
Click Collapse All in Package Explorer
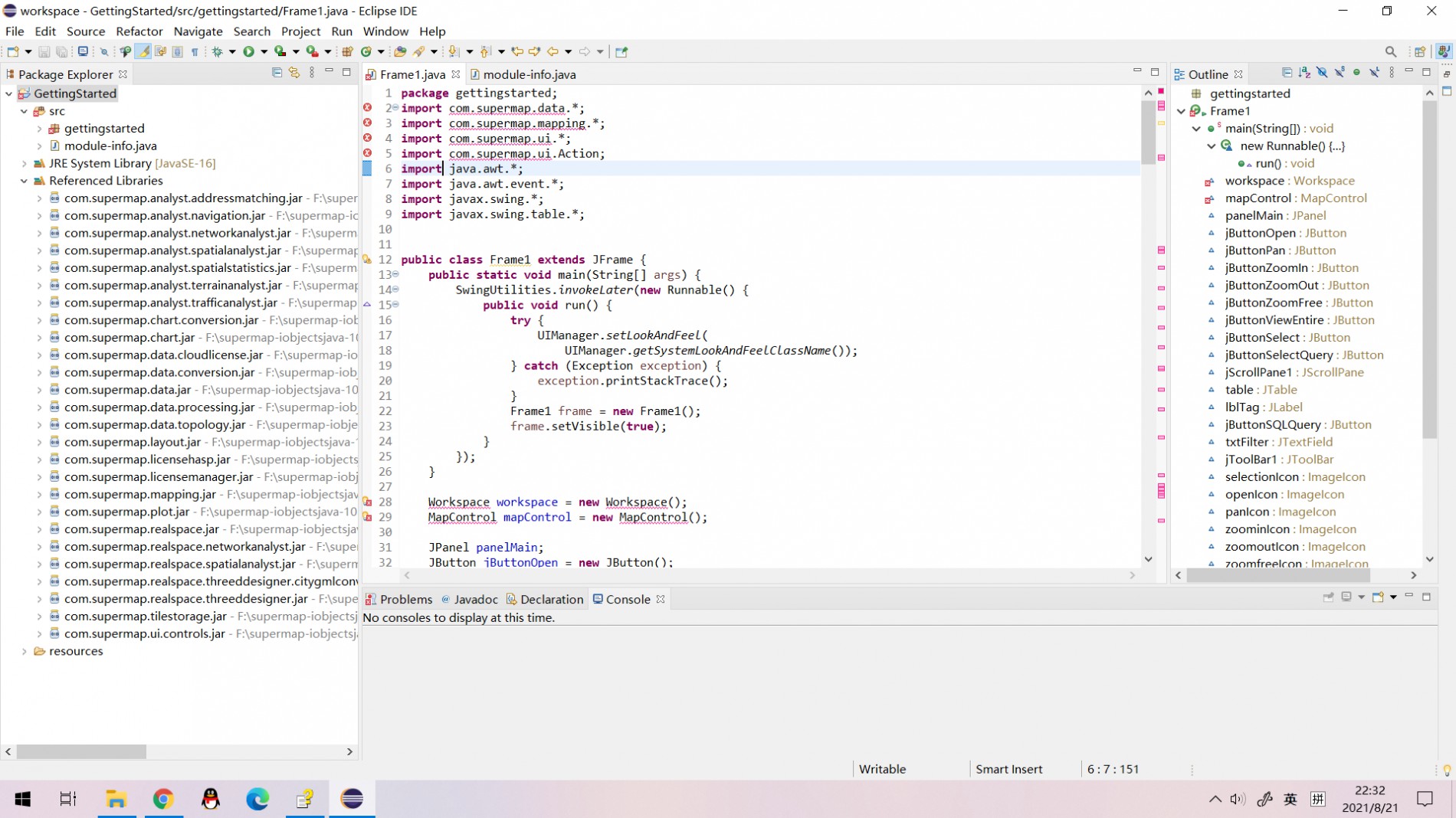(277, 73)
